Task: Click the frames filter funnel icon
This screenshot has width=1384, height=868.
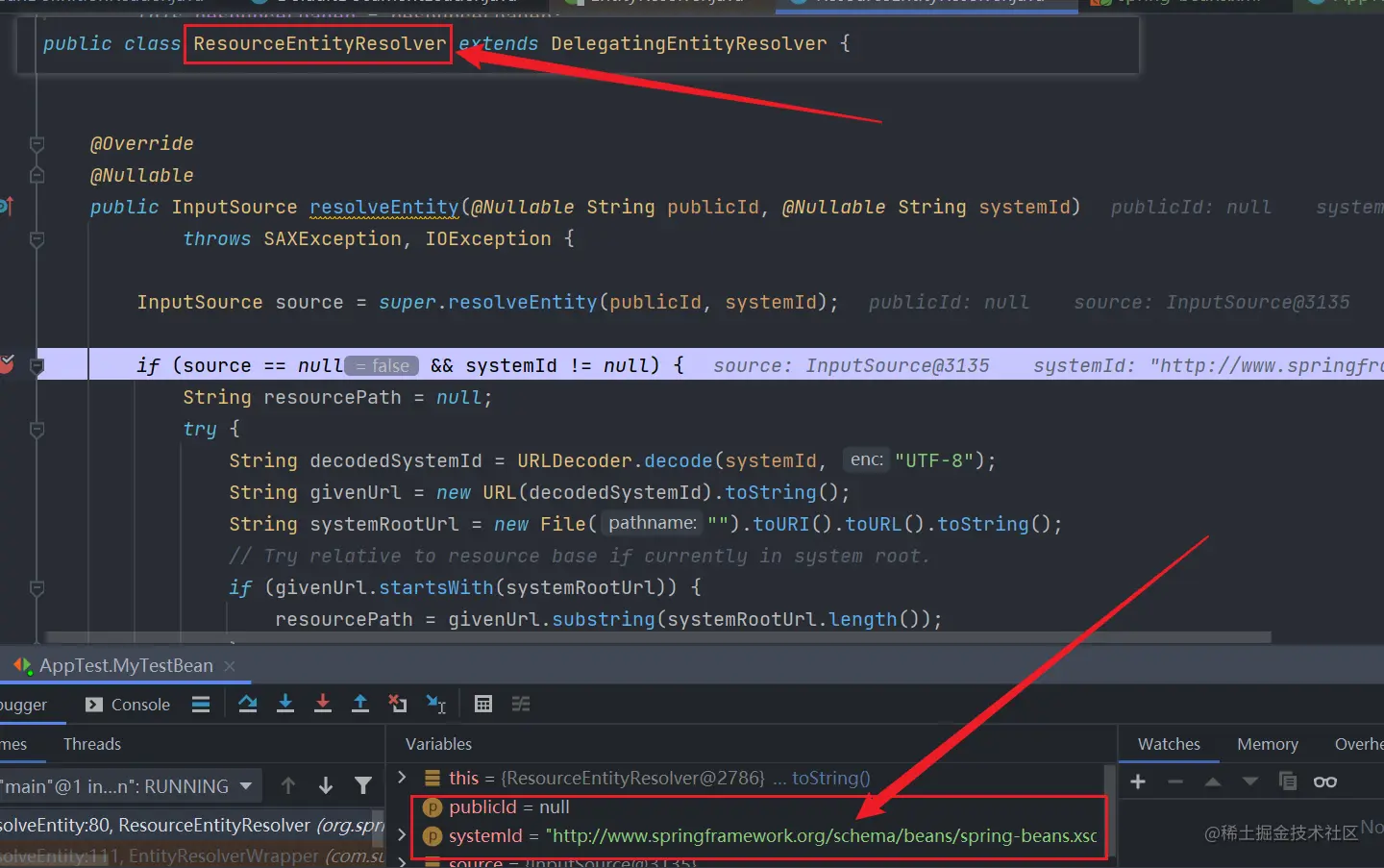Action: 363,786
